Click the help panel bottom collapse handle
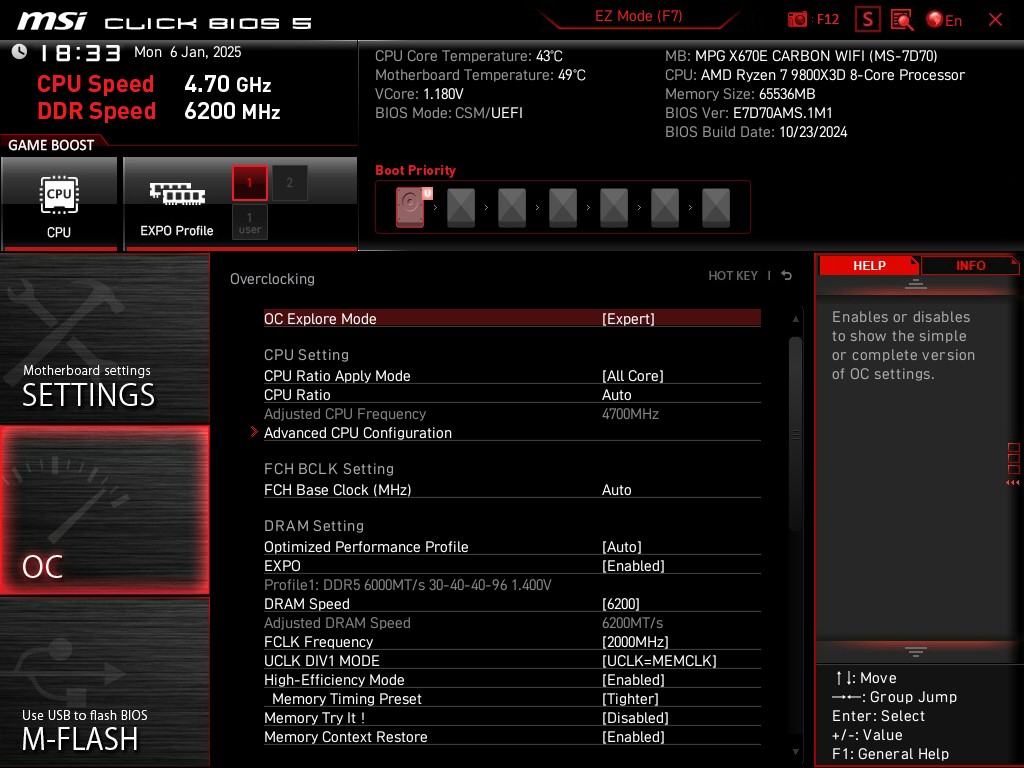This screenshot has height=768, width=1024. tap(915, 652)
